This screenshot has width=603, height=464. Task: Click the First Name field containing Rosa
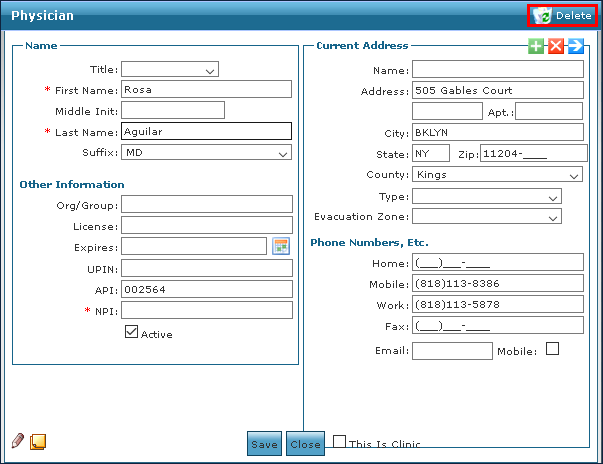206,89
